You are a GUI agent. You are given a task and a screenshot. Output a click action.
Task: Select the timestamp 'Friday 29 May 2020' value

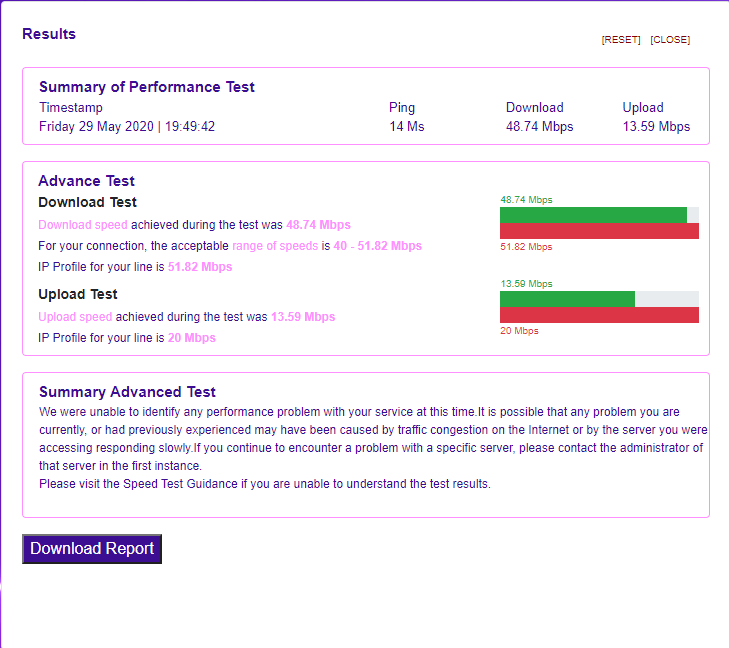[x=96, y=127]
